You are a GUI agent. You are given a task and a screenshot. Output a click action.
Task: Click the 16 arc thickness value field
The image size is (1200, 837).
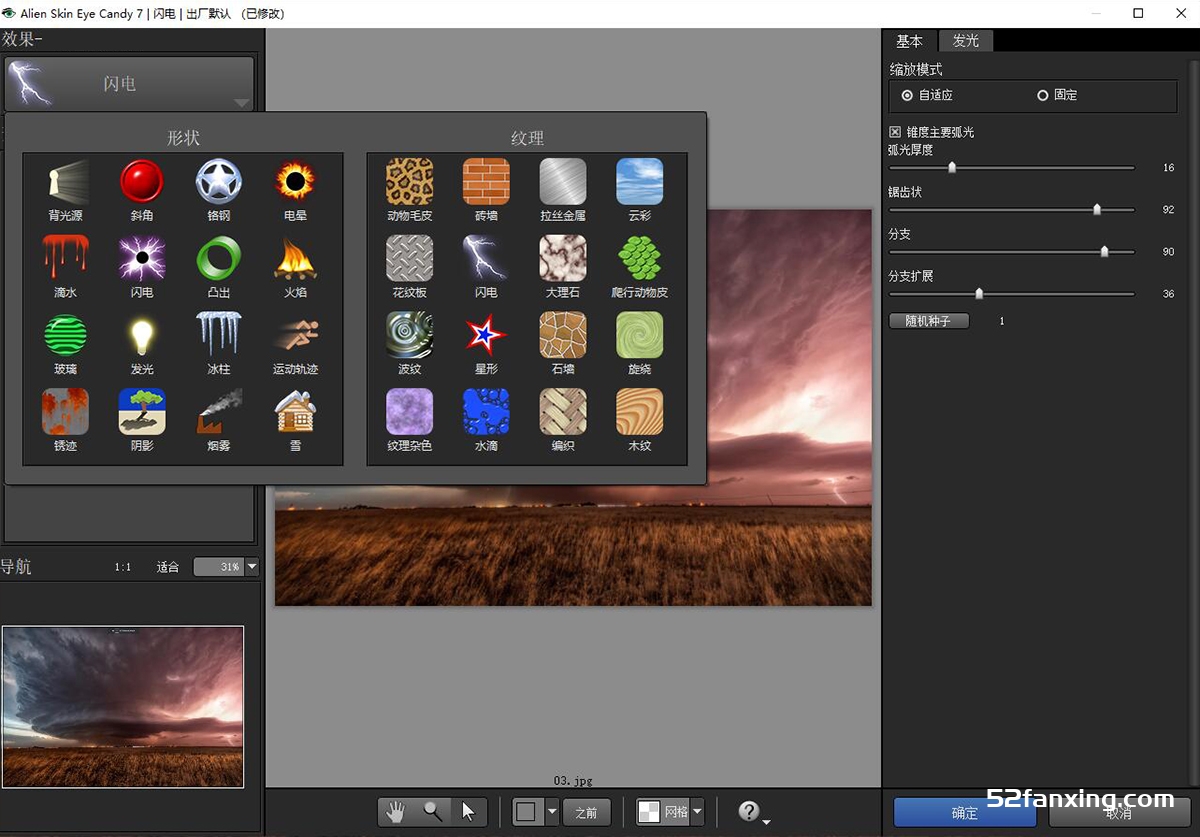1168,168
